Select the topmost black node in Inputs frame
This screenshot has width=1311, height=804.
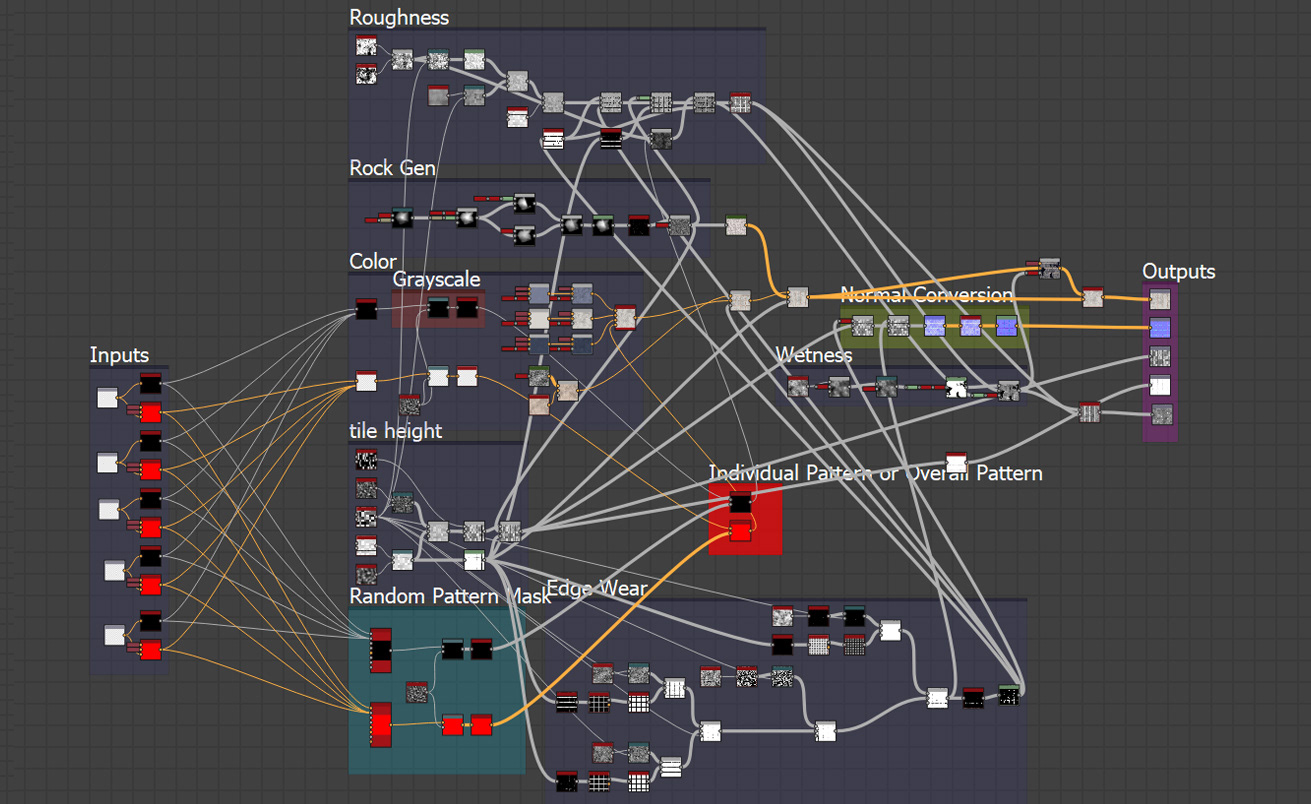pyautogui.click(x=150, y=383)
